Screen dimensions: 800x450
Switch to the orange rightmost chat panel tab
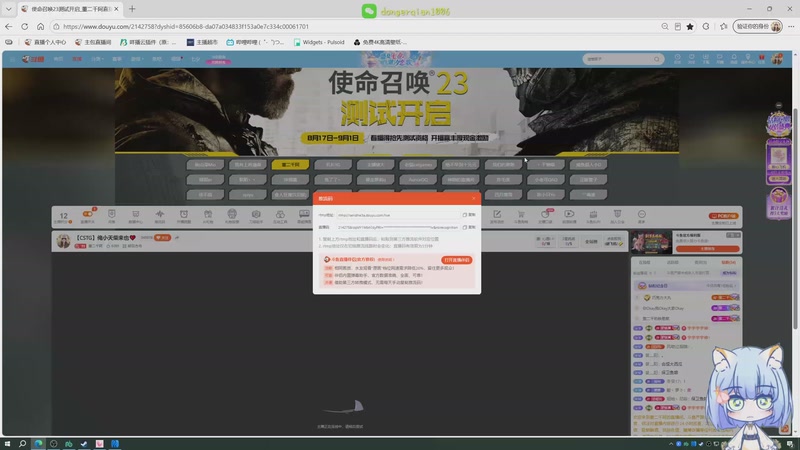point(728,262)
